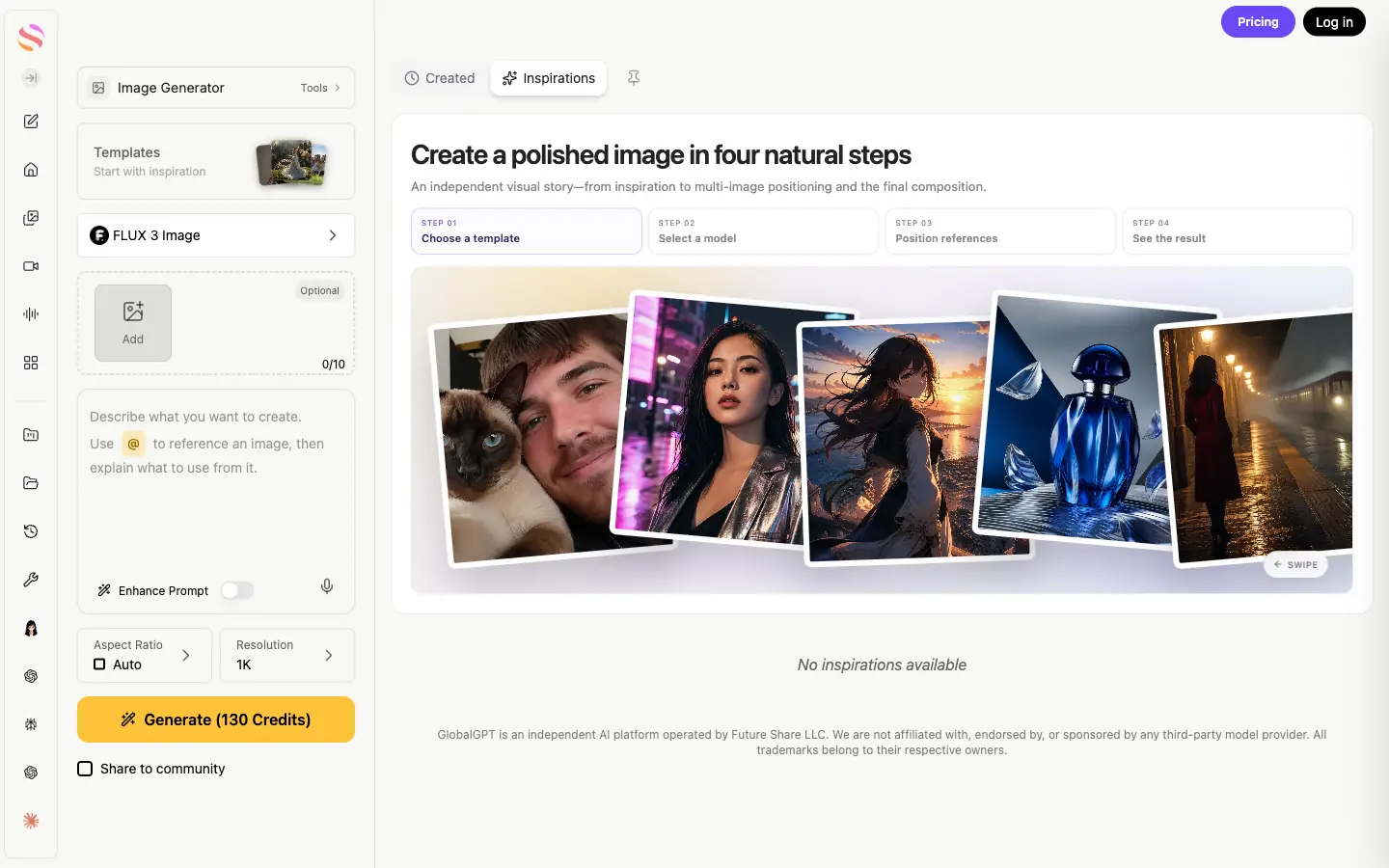Select the orange starburst icon in the sidebar
The image size is (1389, 868).
31,821
